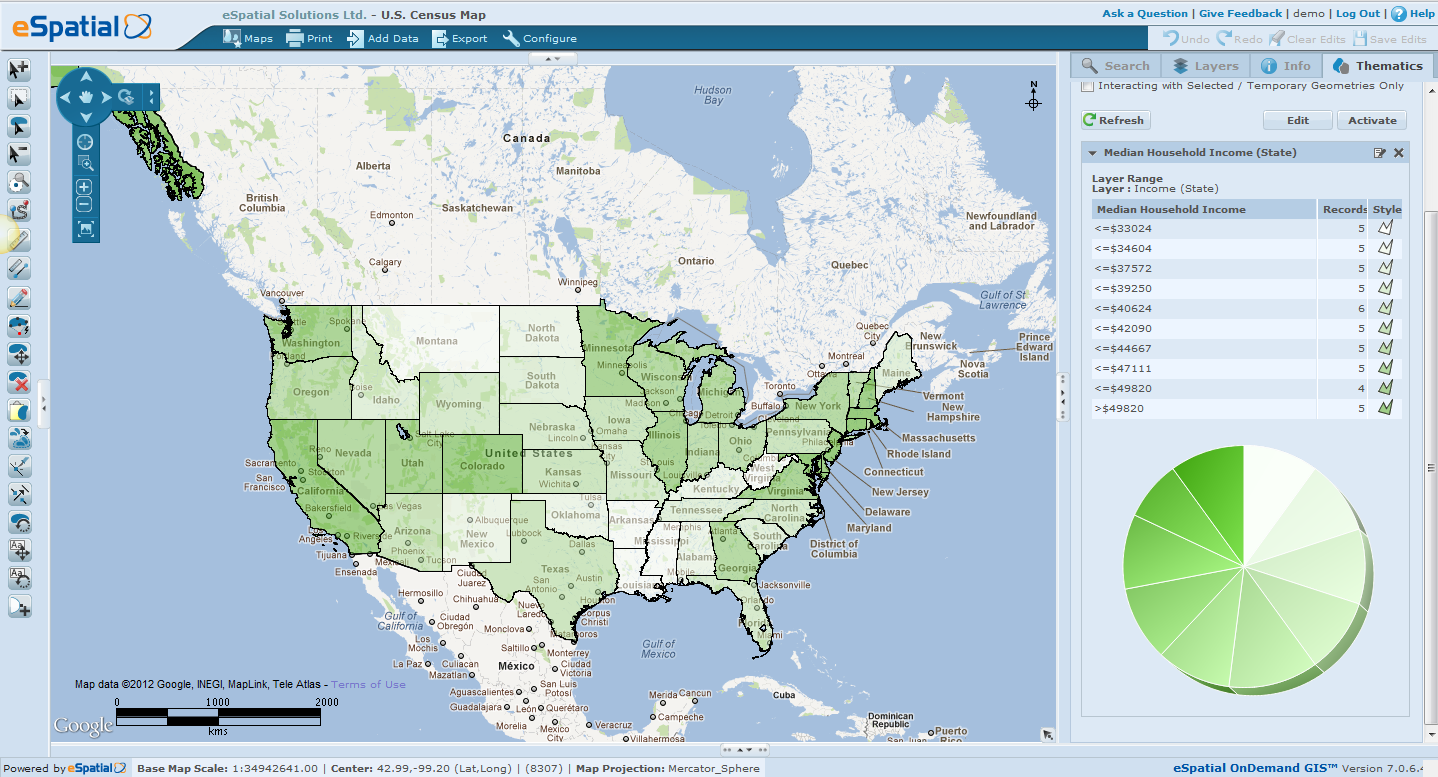Zoom to full extent of the map
This screenshot has height=777, width=1438.
[x=85, y=229]
